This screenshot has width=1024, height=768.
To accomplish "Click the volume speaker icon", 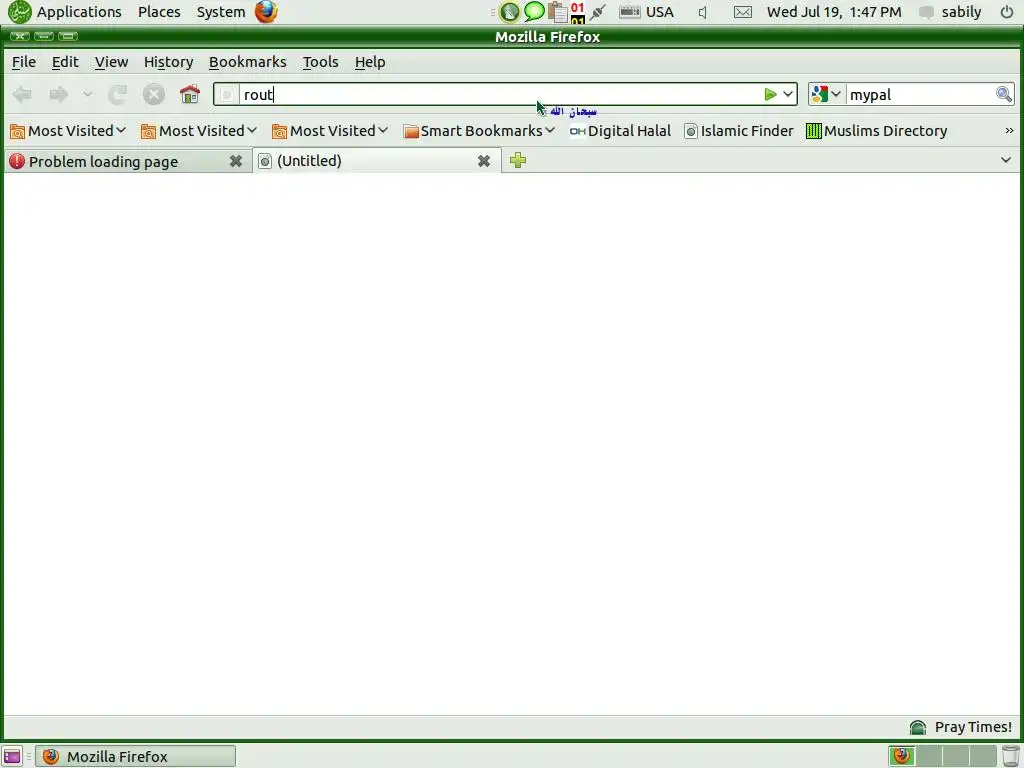I will [702, 12].
